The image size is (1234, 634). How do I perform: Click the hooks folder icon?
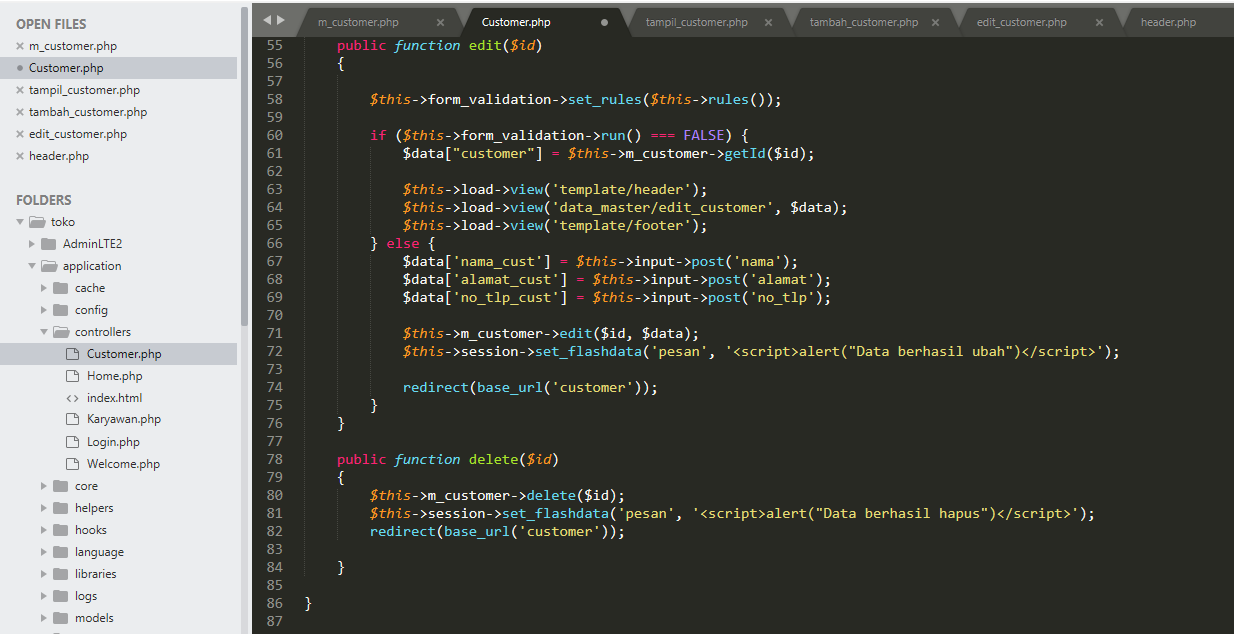pos(61,530)
